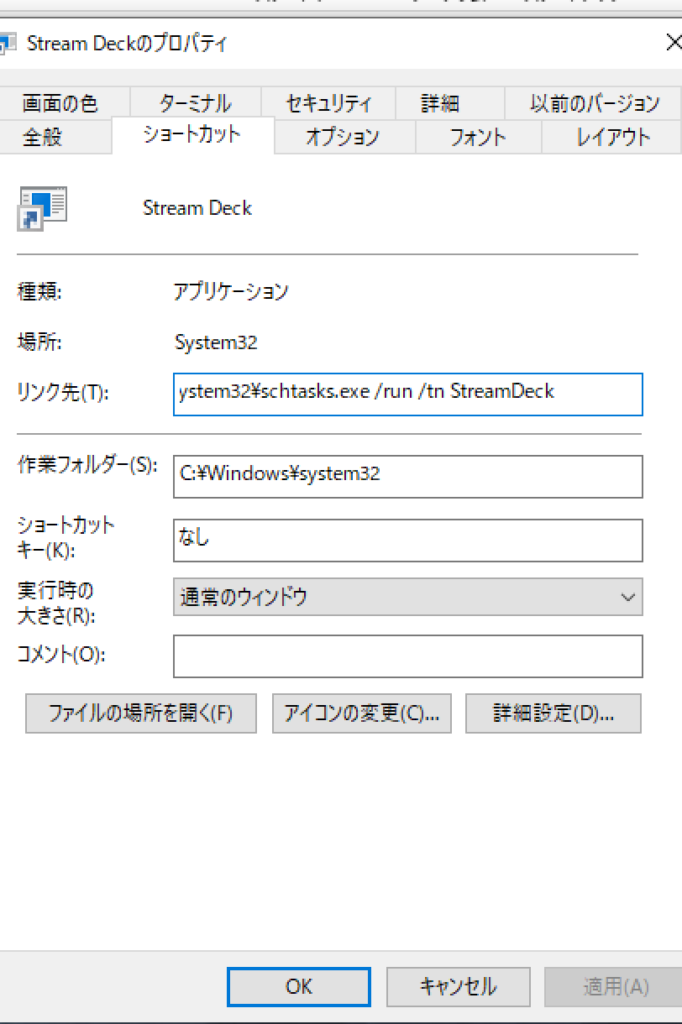Open the セキュリティ tab
This screenshot has width=682, height=1024.
click(328, 103)
